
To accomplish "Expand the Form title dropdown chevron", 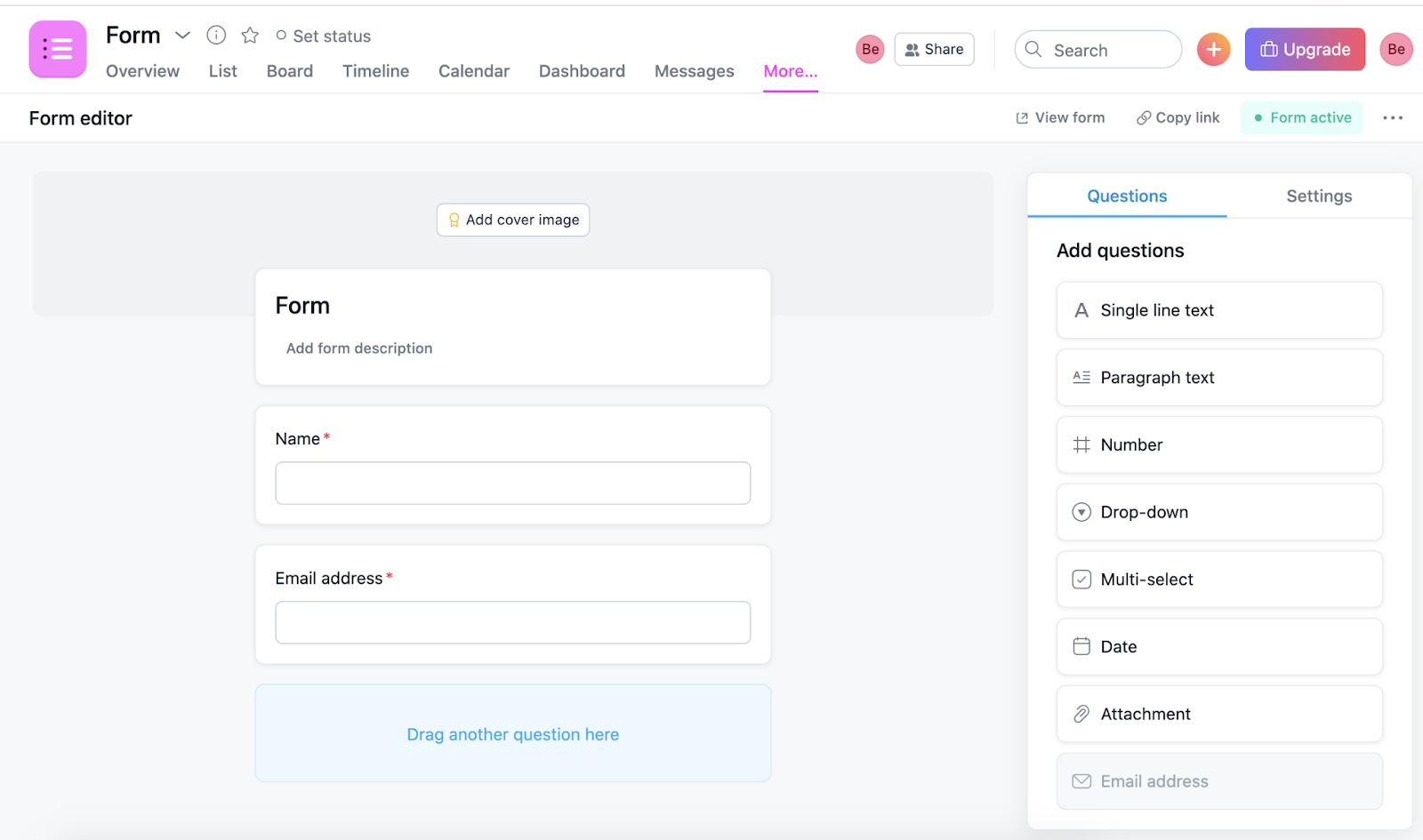I will tap(182, 36).
